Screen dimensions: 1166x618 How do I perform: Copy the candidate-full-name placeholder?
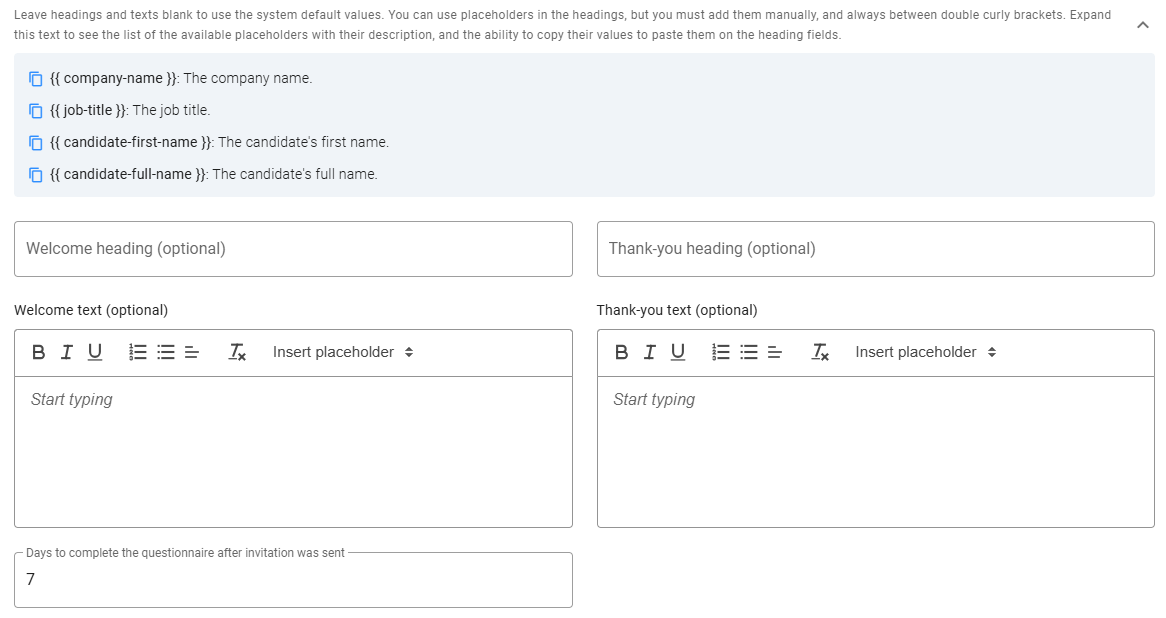[x=35, y=174]
